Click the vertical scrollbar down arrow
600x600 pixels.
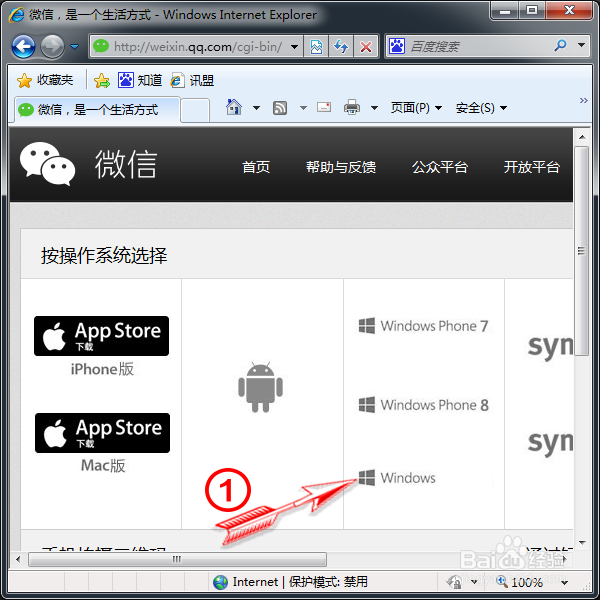click(x=582, y=542)
